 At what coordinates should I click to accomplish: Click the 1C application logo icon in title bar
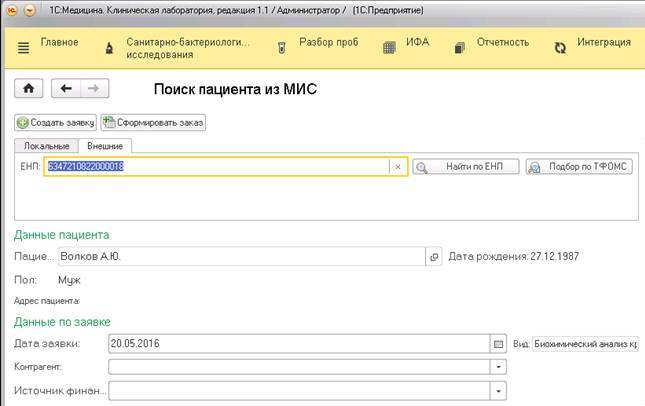[10, 9]
